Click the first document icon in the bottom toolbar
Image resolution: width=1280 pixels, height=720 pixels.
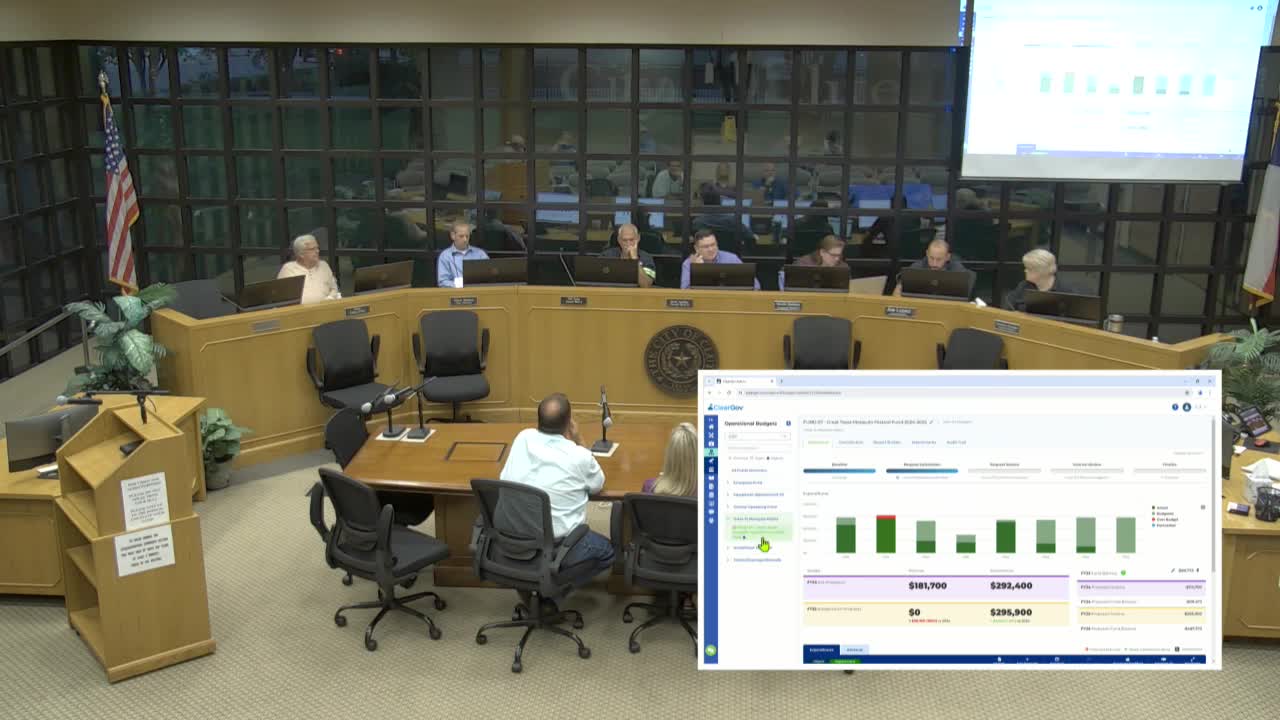pyautogui.click(x=999, y=660)
